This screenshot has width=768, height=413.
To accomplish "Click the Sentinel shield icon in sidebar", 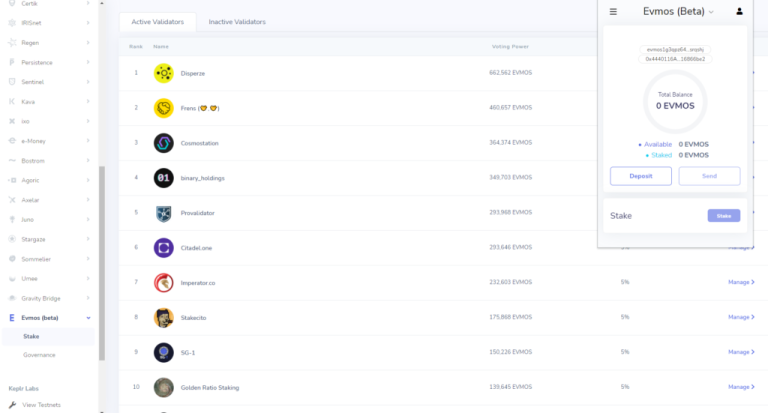I will (x=12, y=82).
